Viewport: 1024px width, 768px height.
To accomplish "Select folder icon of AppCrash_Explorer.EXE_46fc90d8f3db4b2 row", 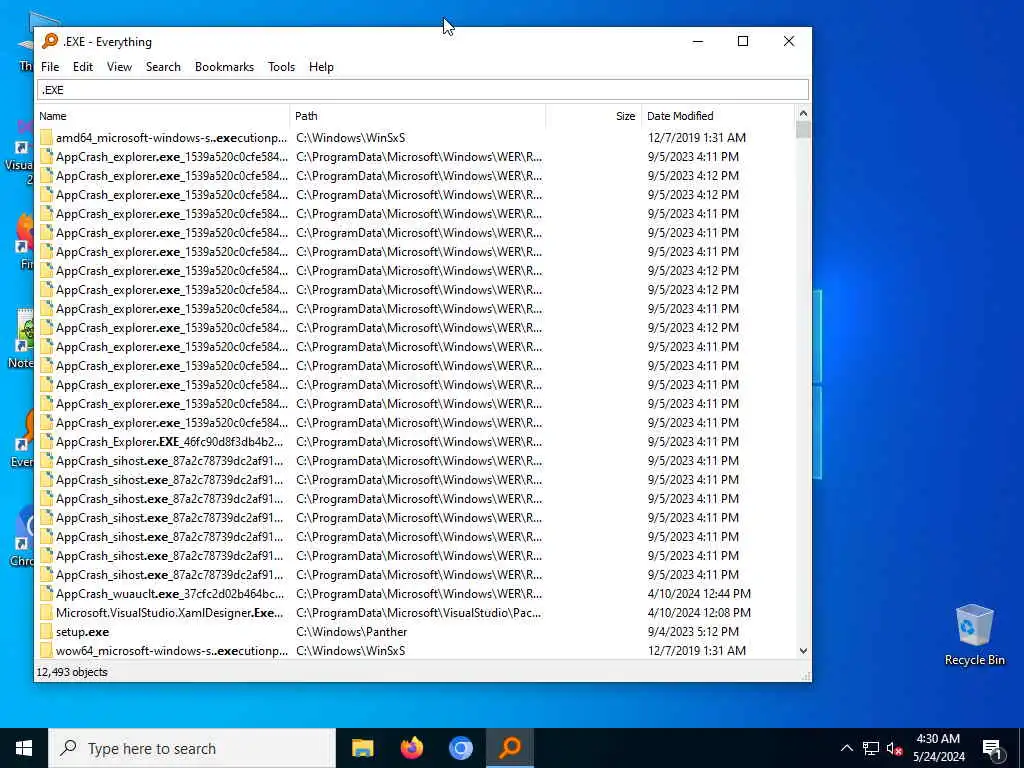I will pos(46,442).
